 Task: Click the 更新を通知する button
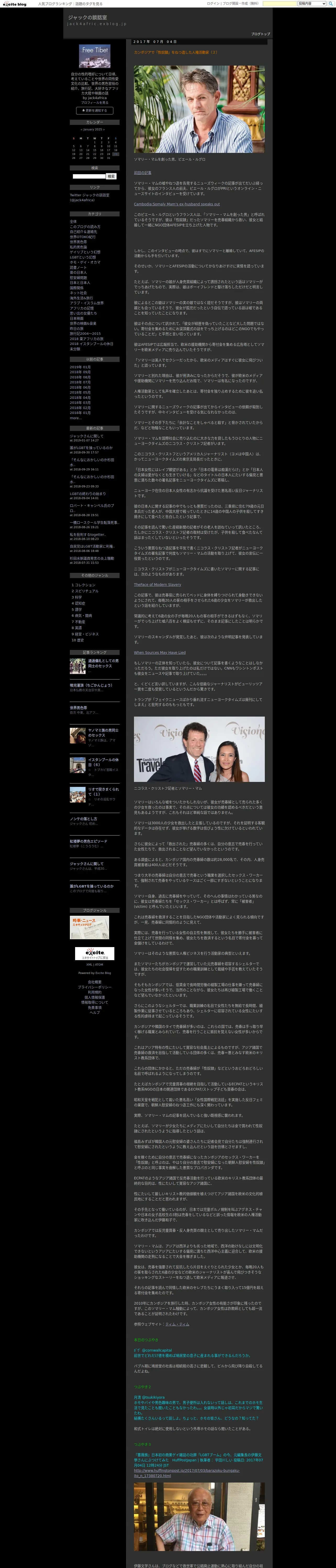[94, 111]
